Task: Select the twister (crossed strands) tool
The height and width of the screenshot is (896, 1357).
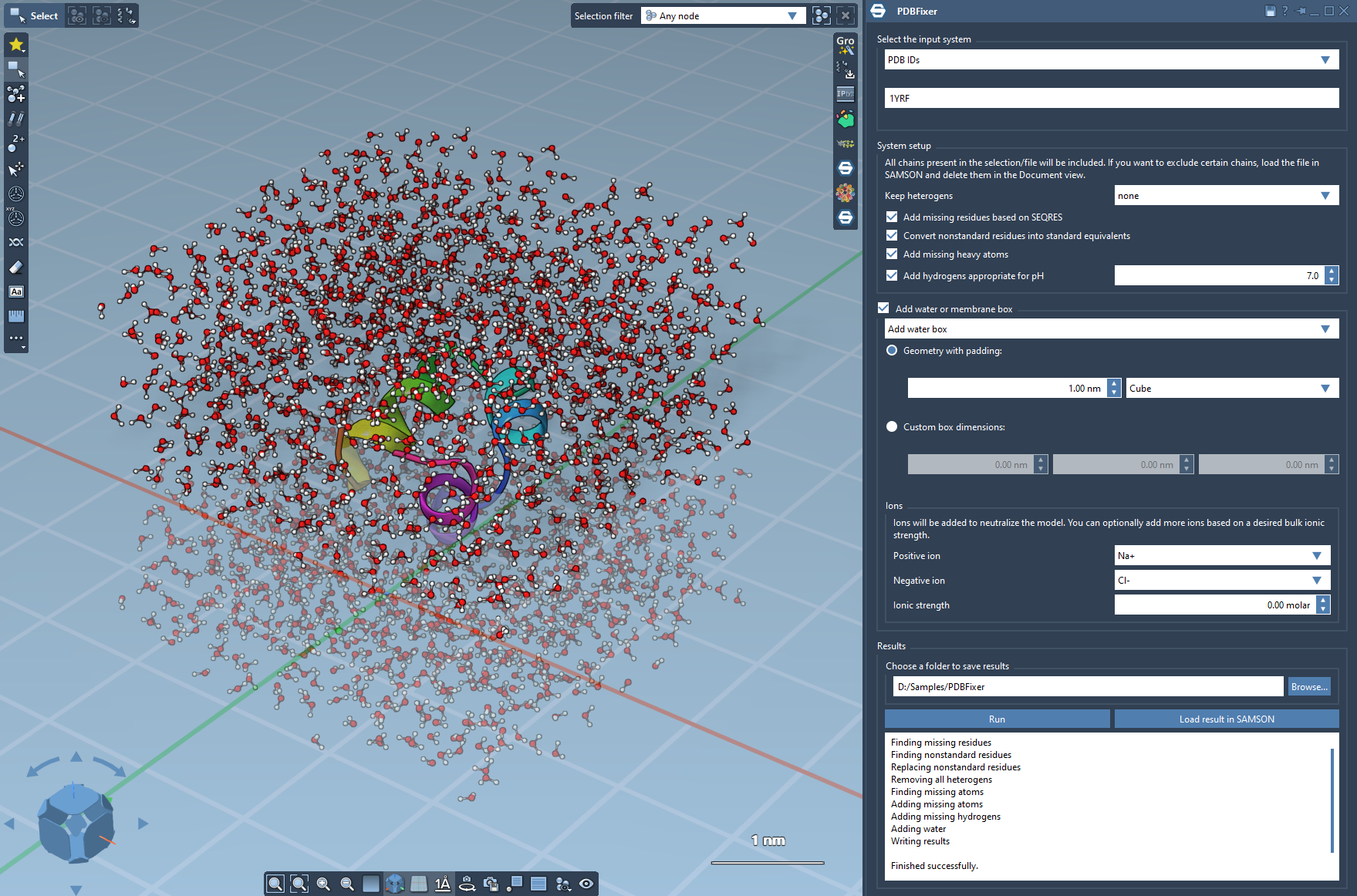Action: pyautogui.click(x=16, y=242)
